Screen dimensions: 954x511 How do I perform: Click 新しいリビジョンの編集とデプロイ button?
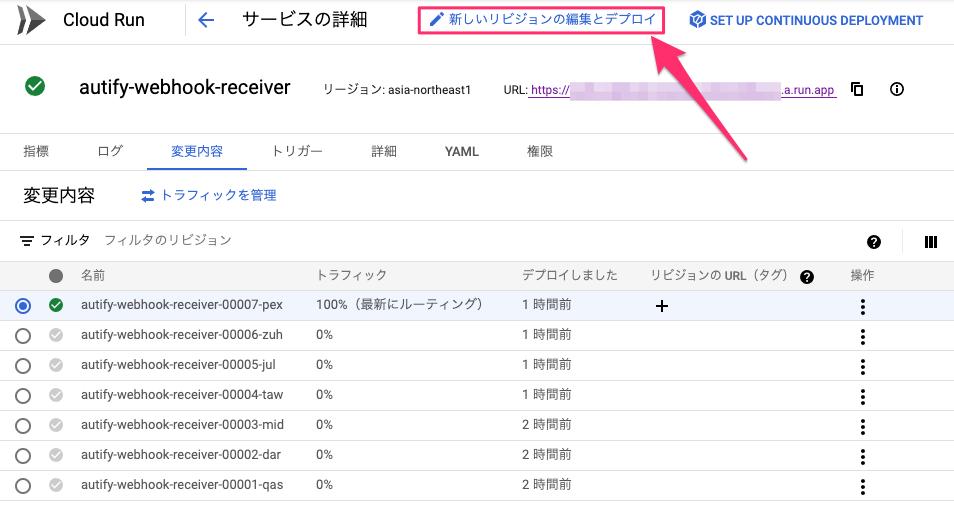point(541,20)
